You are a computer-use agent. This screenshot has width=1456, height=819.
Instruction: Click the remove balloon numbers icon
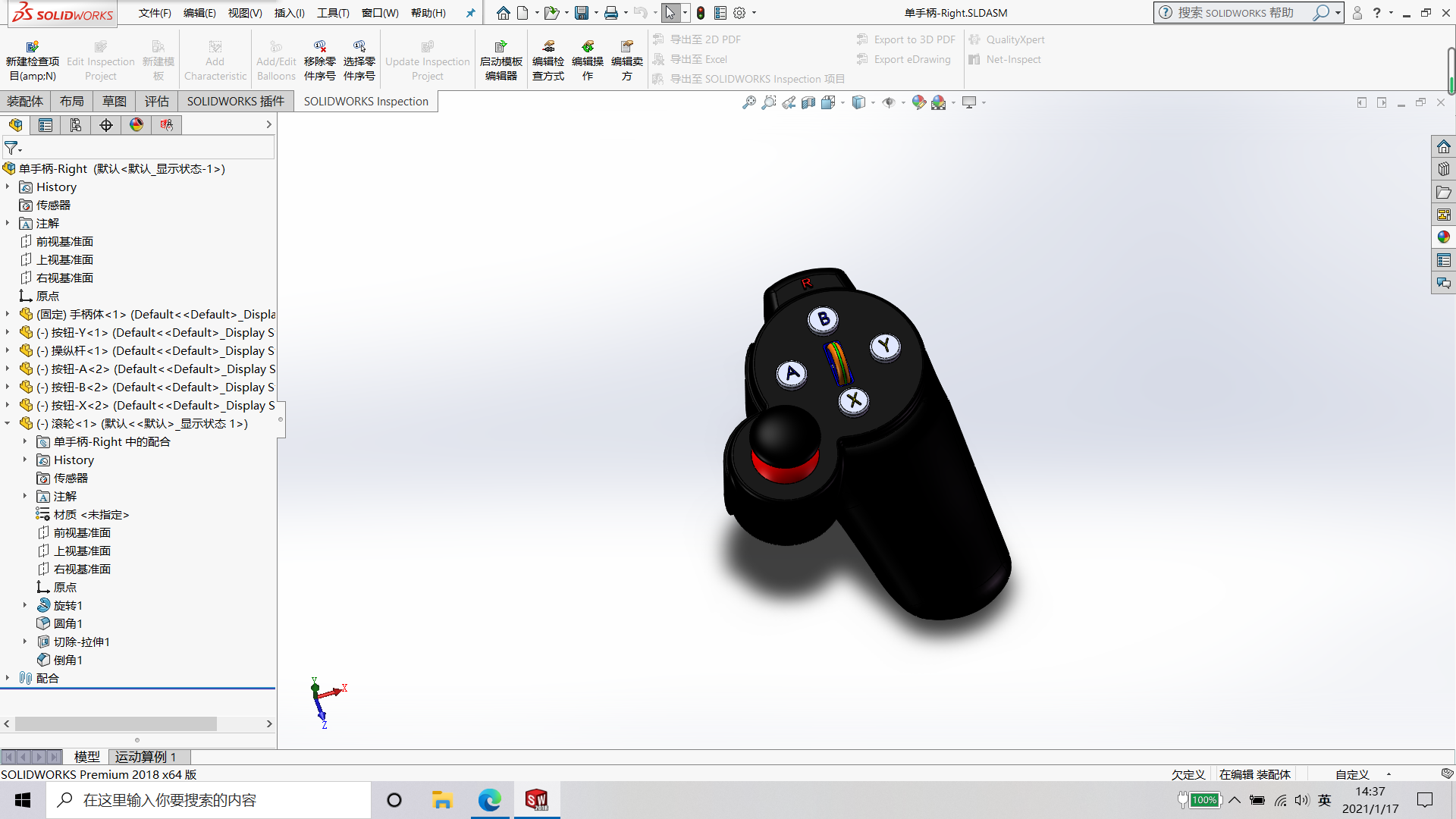pyautogui.click(x=320, y=47)
